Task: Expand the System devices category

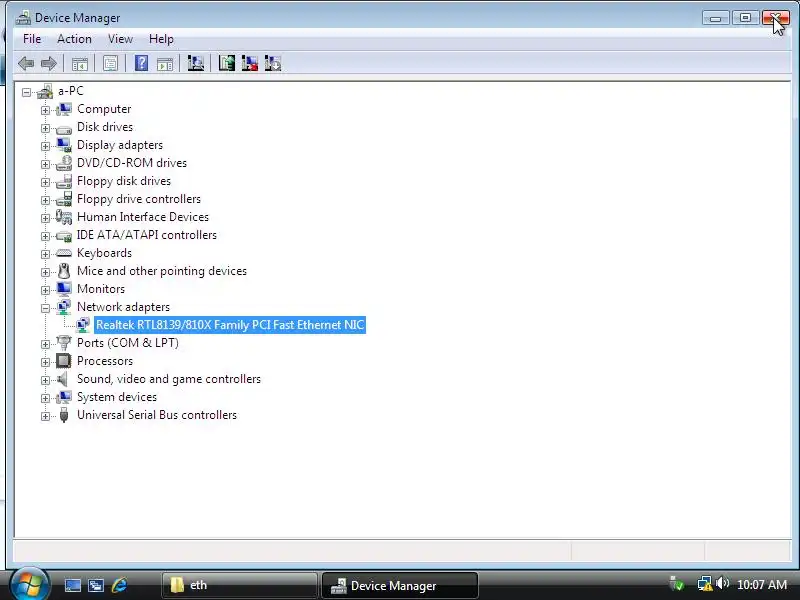Action: click(x=45, y=398)
